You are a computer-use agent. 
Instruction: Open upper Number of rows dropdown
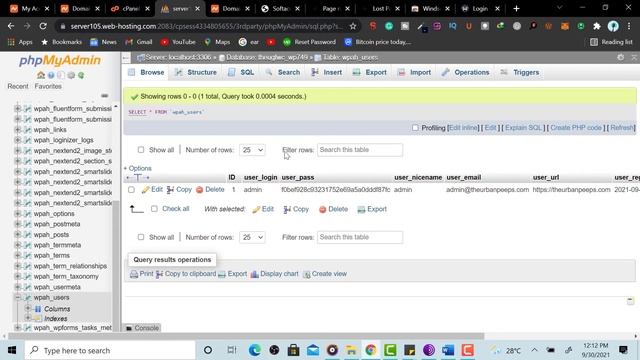[x=252, y=150]
